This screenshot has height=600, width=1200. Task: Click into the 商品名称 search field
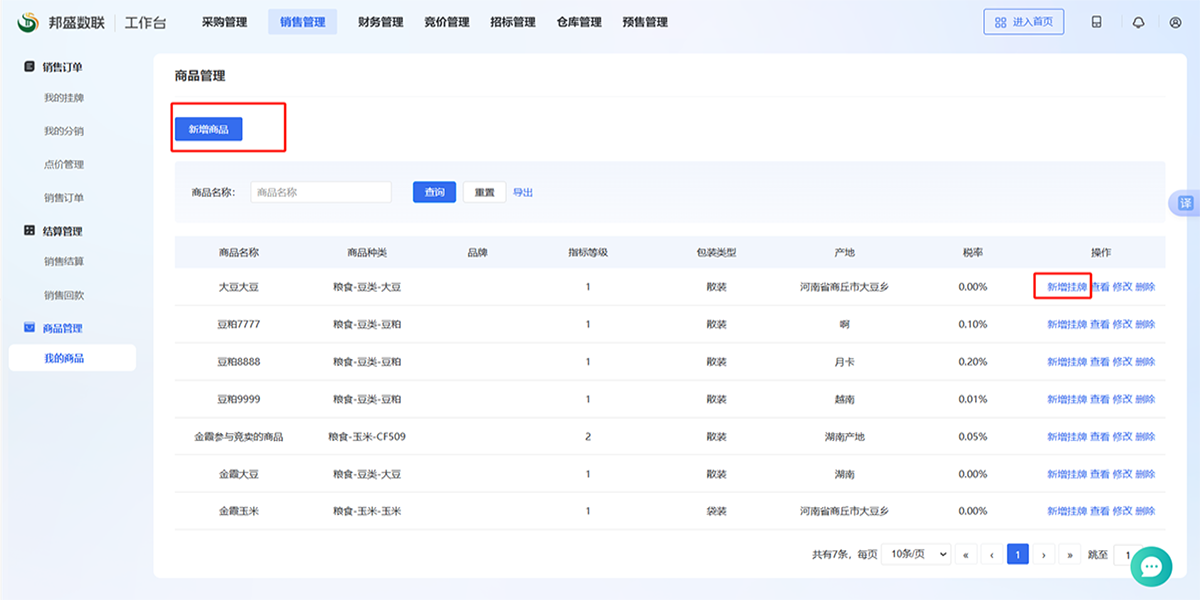pos(320,191)
